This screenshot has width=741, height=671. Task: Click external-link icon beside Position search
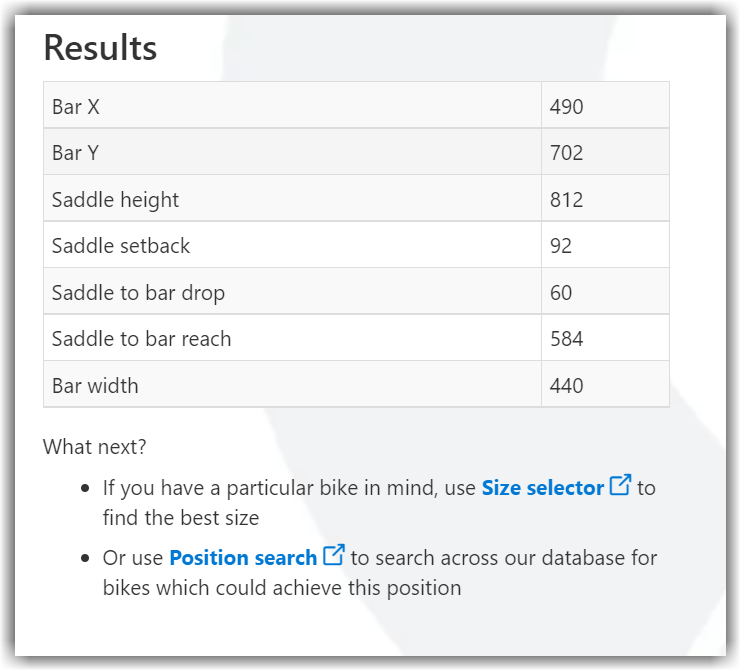(334, 555)
